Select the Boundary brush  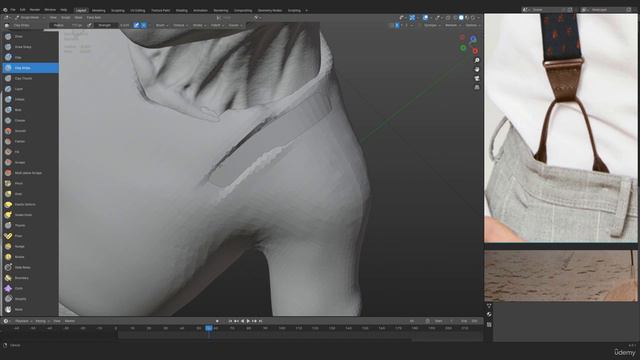(30, 278)
